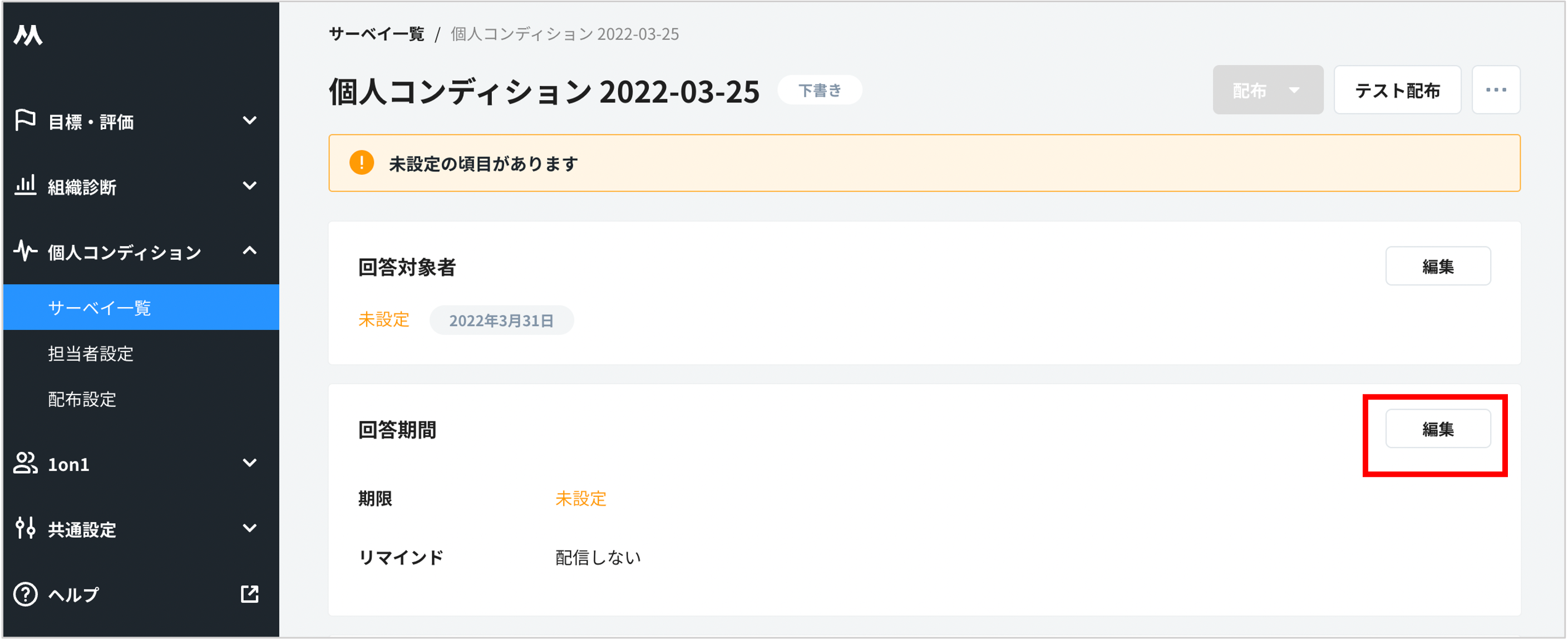1568x640 pixels.
Task: Click 編集 button for 回答対象者
Action: pyautogui.click(x=1438, y=266)
